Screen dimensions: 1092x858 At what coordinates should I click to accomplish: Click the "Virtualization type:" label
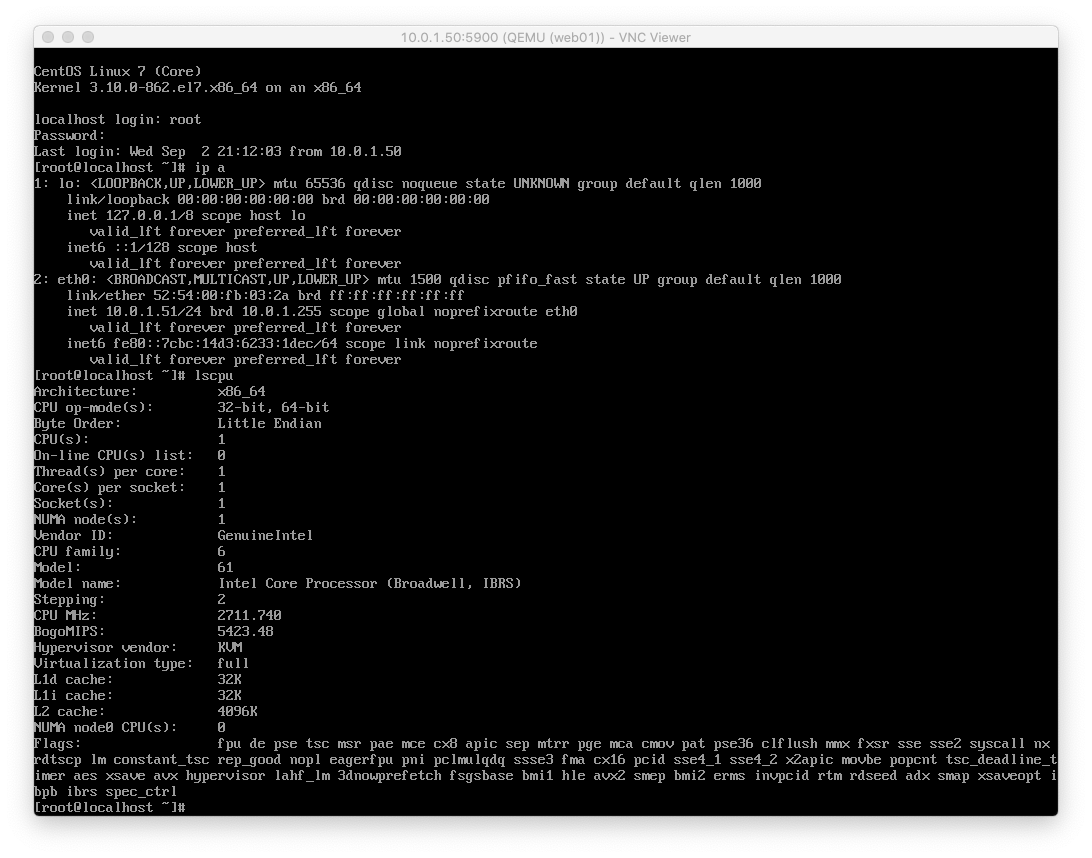114,664
